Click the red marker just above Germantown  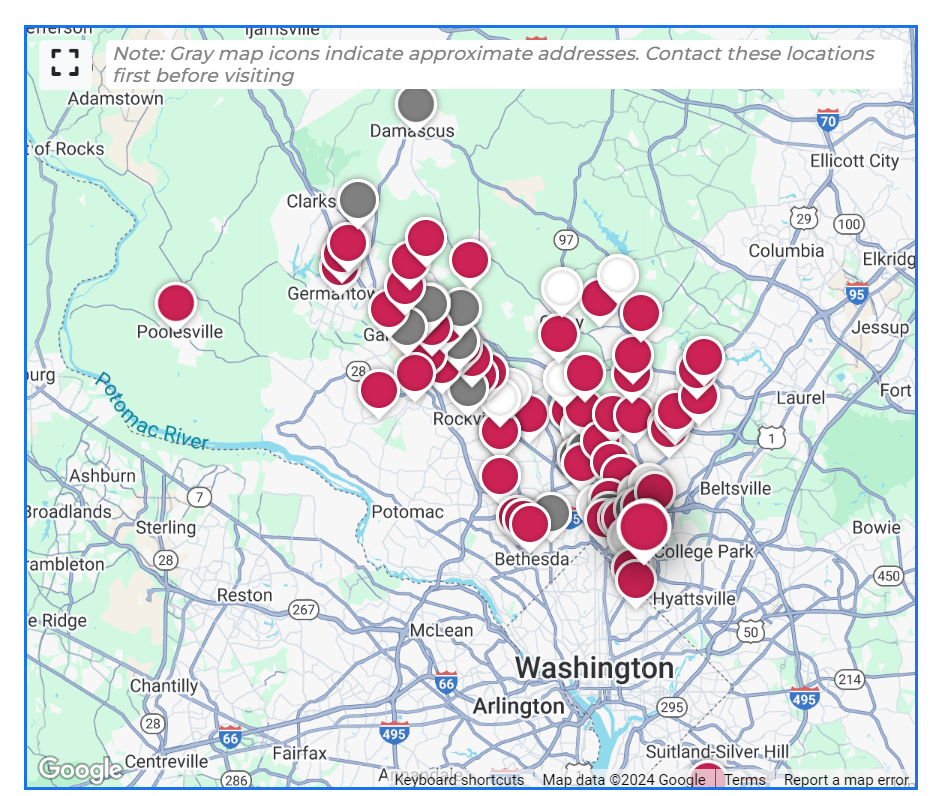pos(347,243)
